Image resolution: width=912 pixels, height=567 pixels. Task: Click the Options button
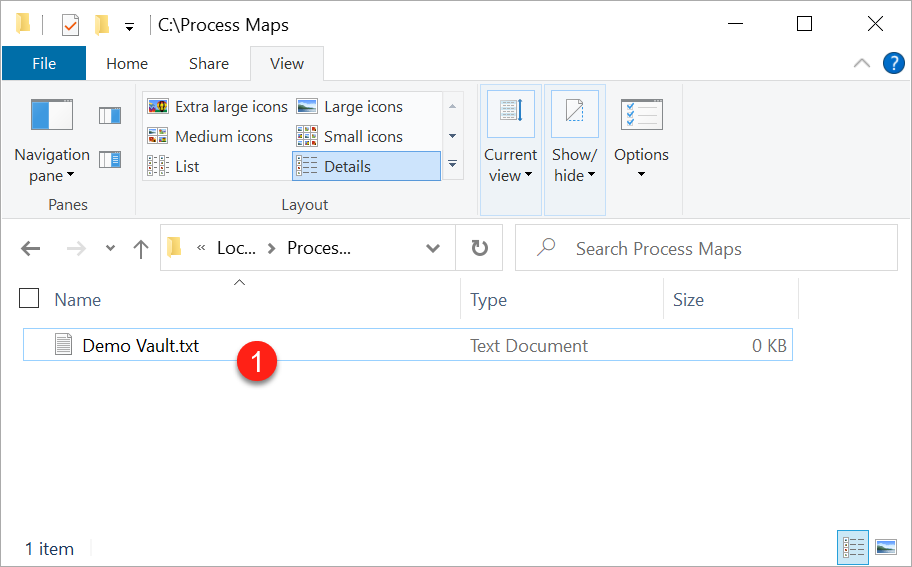tap(641, 155)
